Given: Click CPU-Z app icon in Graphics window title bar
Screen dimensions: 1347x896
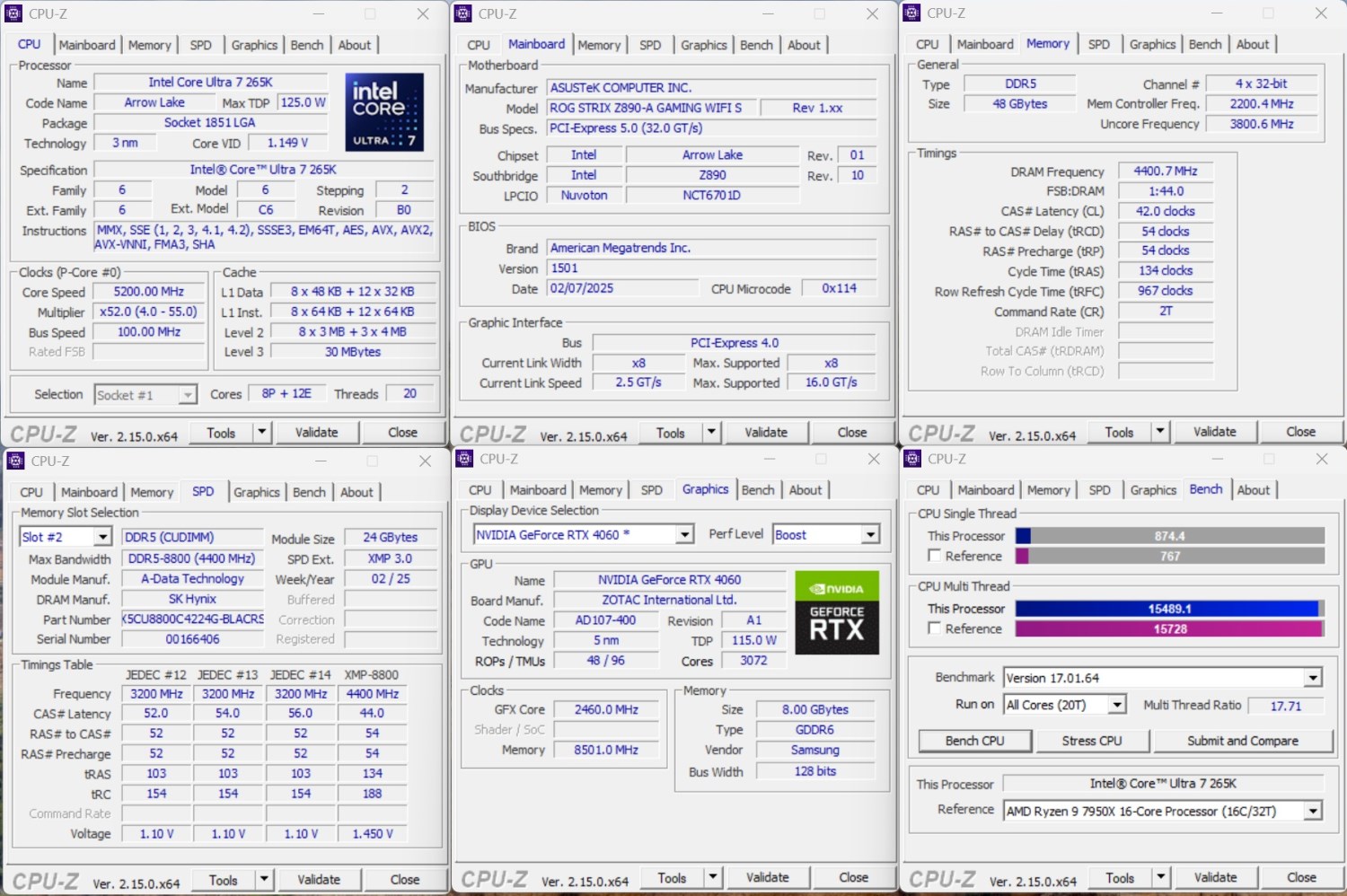Looking at the screenshot, I should (x=464, y=459).
